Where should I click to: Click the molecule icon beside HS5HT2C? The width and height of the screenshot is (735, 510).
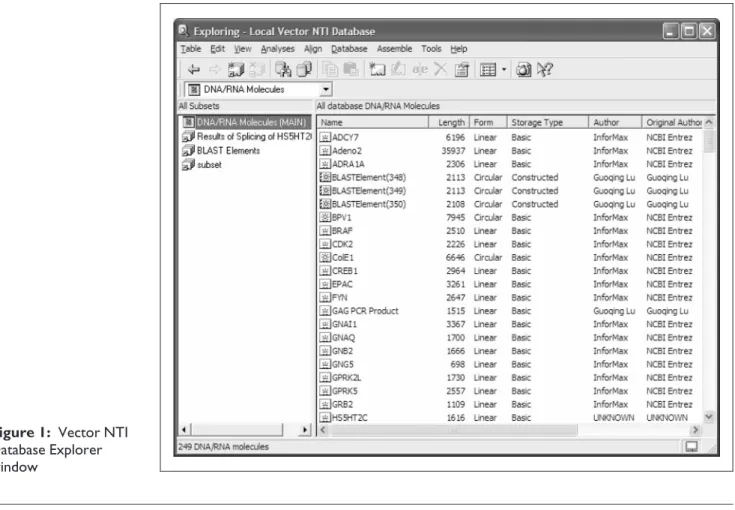coord(325,417)
